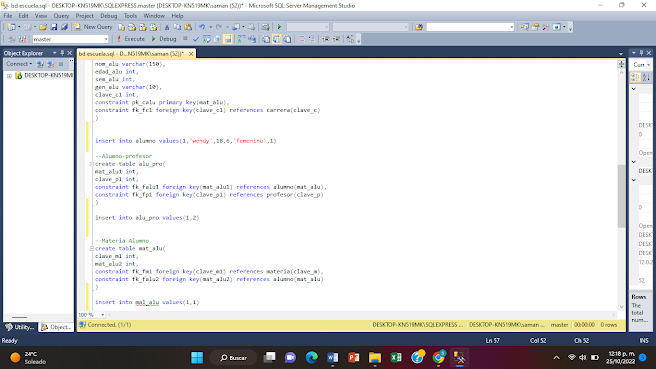Image resolution: width=656 pixels, height=369 pixels.
Task: Select Results to Text mode
Action: coord(266,39)
